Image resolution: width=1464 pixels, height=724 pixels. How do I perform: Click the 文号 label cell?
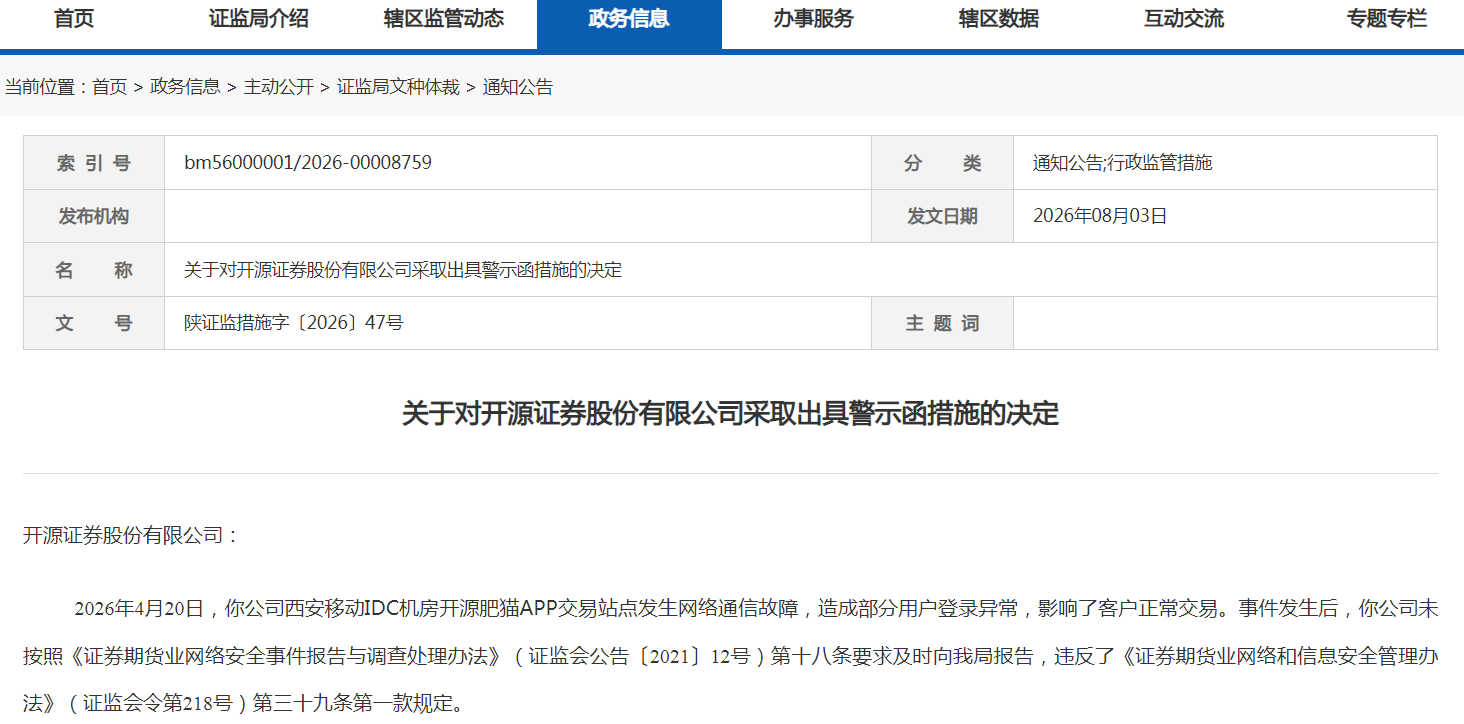coord(94,323)
